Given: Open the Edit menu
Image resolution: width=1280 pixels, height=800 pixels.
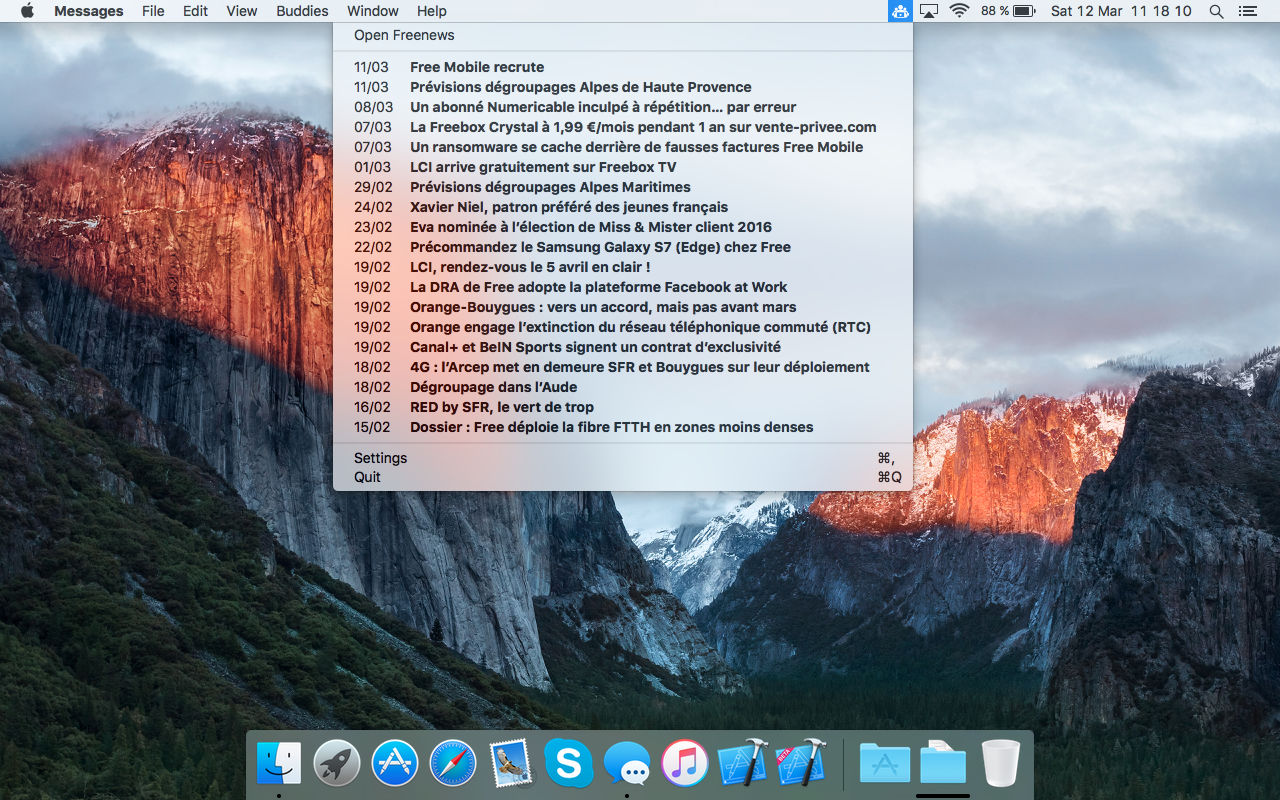Looking at the screenshot, I should pyautogui.click(x=196, y=11).
